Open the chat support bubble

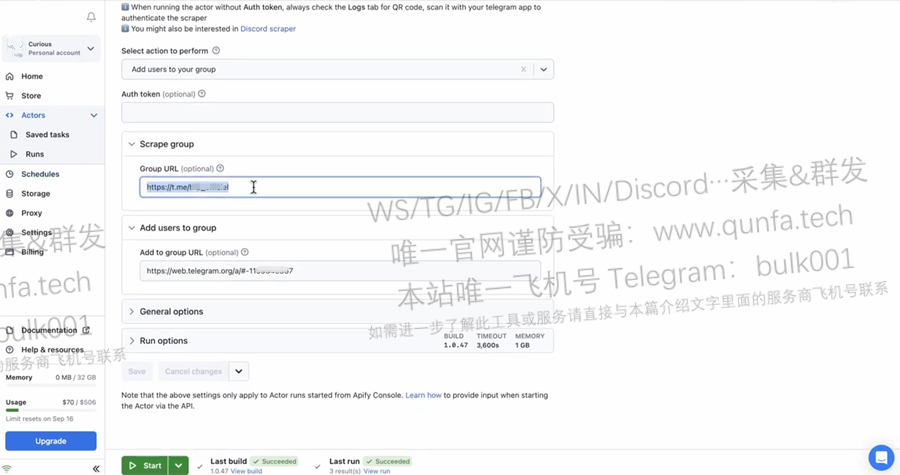coord(881,458)
